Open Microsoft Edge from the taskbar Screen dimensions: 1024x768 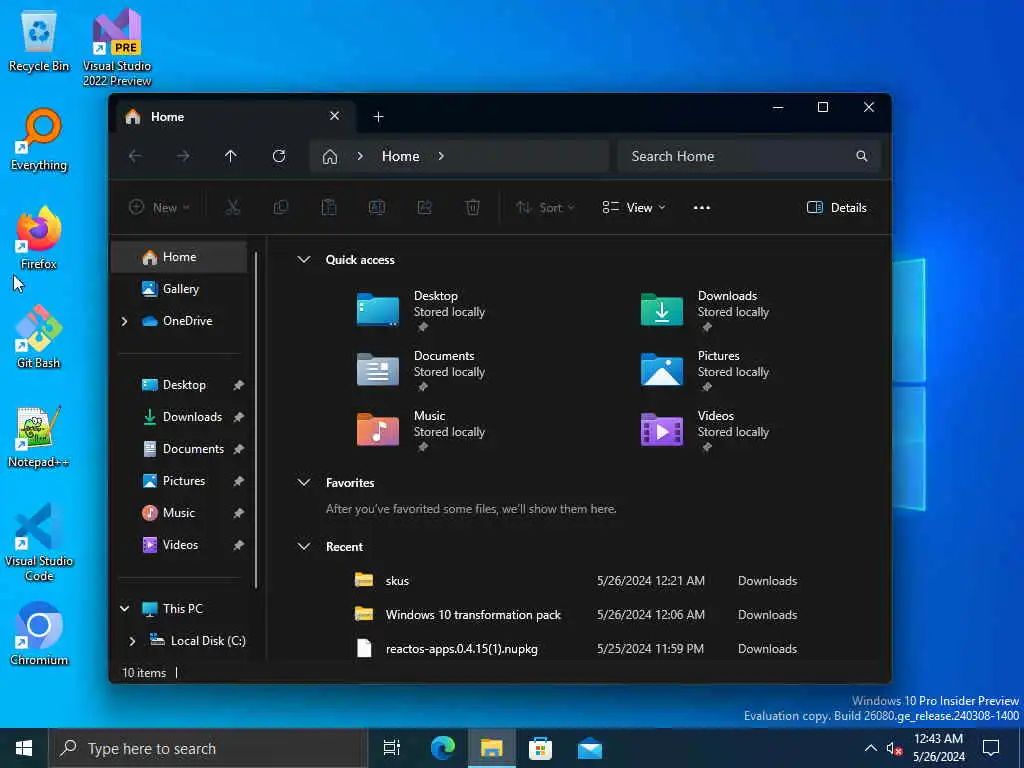coord(443,748)
